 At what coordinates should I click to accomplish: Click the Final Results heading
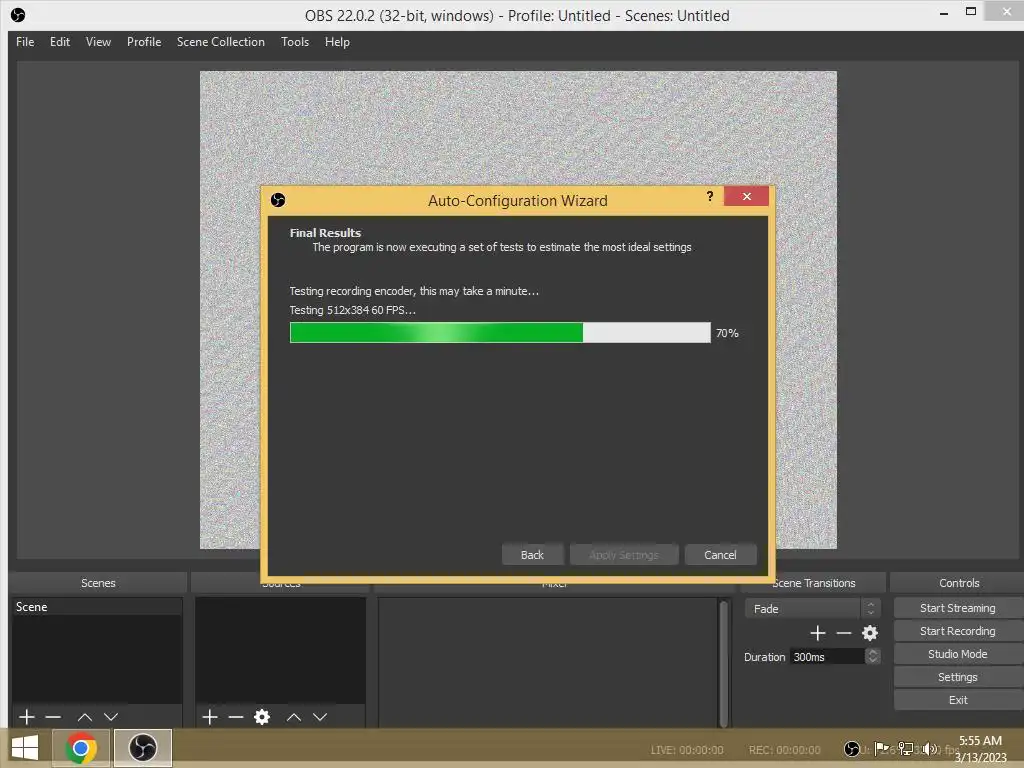[x=325, y=232]
